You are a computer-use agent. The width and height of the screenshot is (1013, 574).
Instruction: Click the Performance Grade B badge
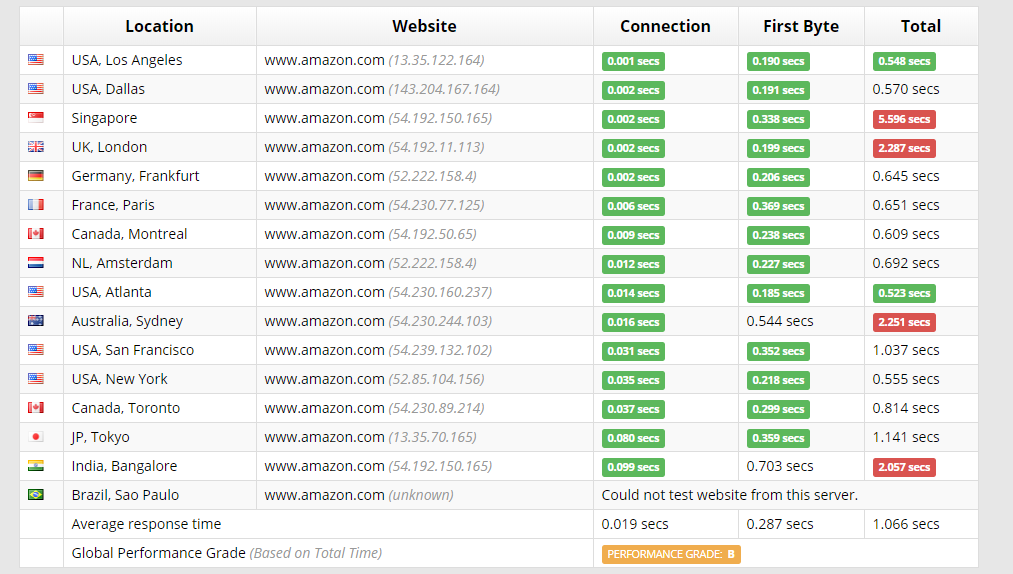point(671,554)
